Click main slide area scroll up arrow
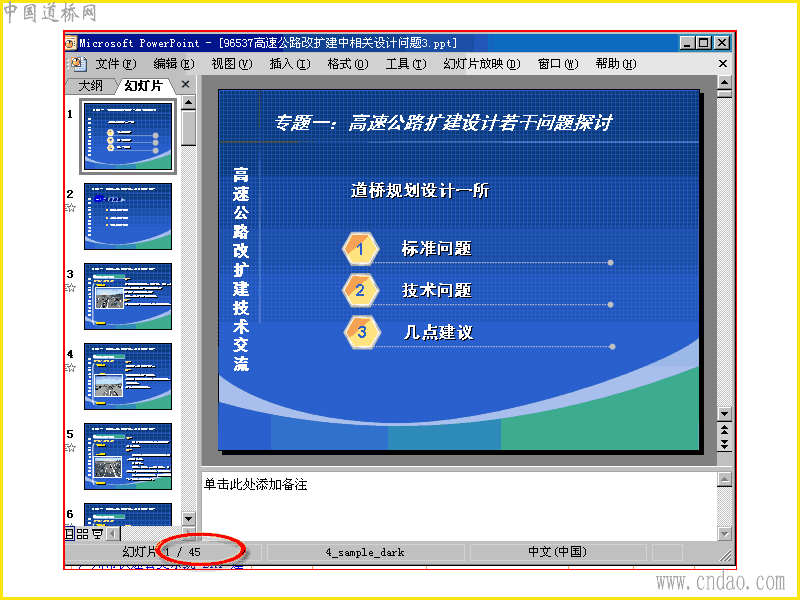This screenshot has height=600, width=800. tap(724, 82)
